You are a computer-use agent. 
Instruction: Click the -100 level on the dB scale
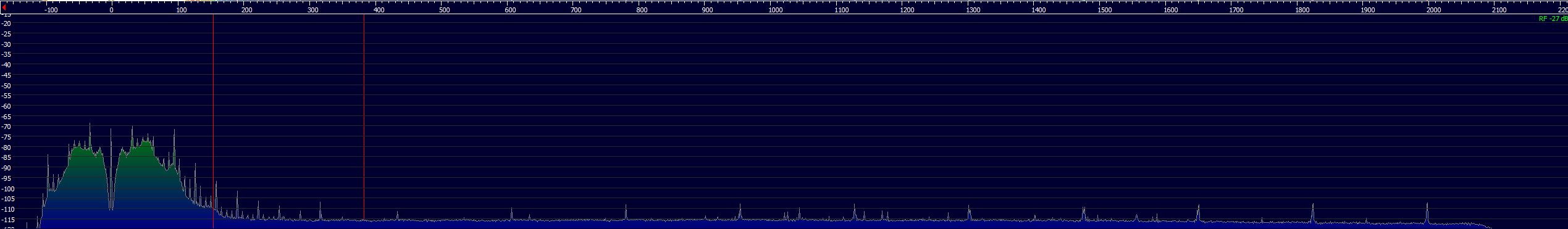(x=8, y=189)
